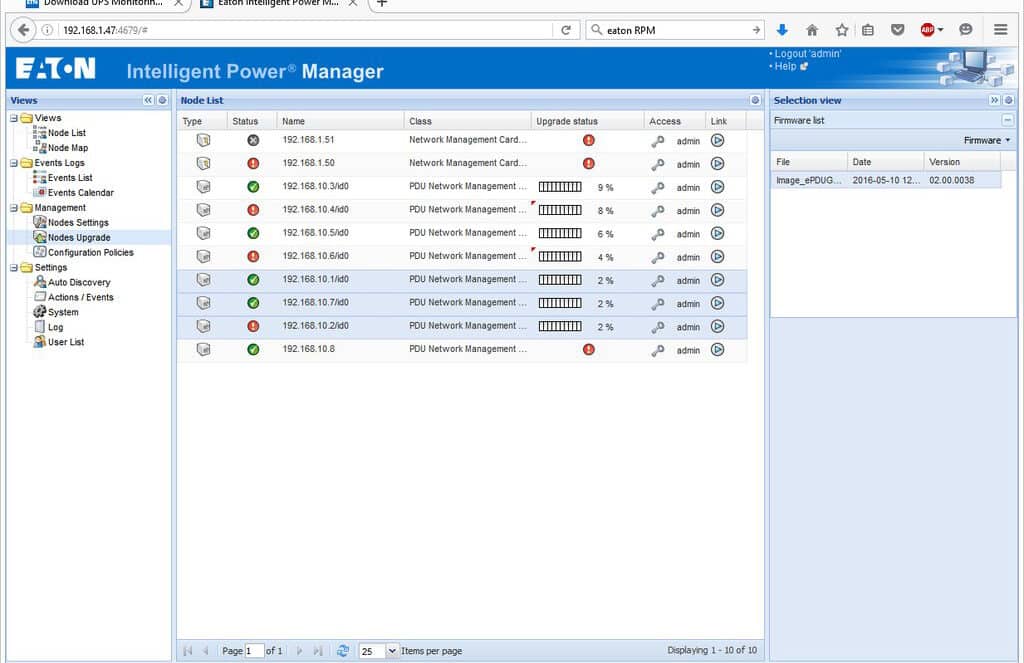Open Pocket icon in toolbar

tap(898, 30)
